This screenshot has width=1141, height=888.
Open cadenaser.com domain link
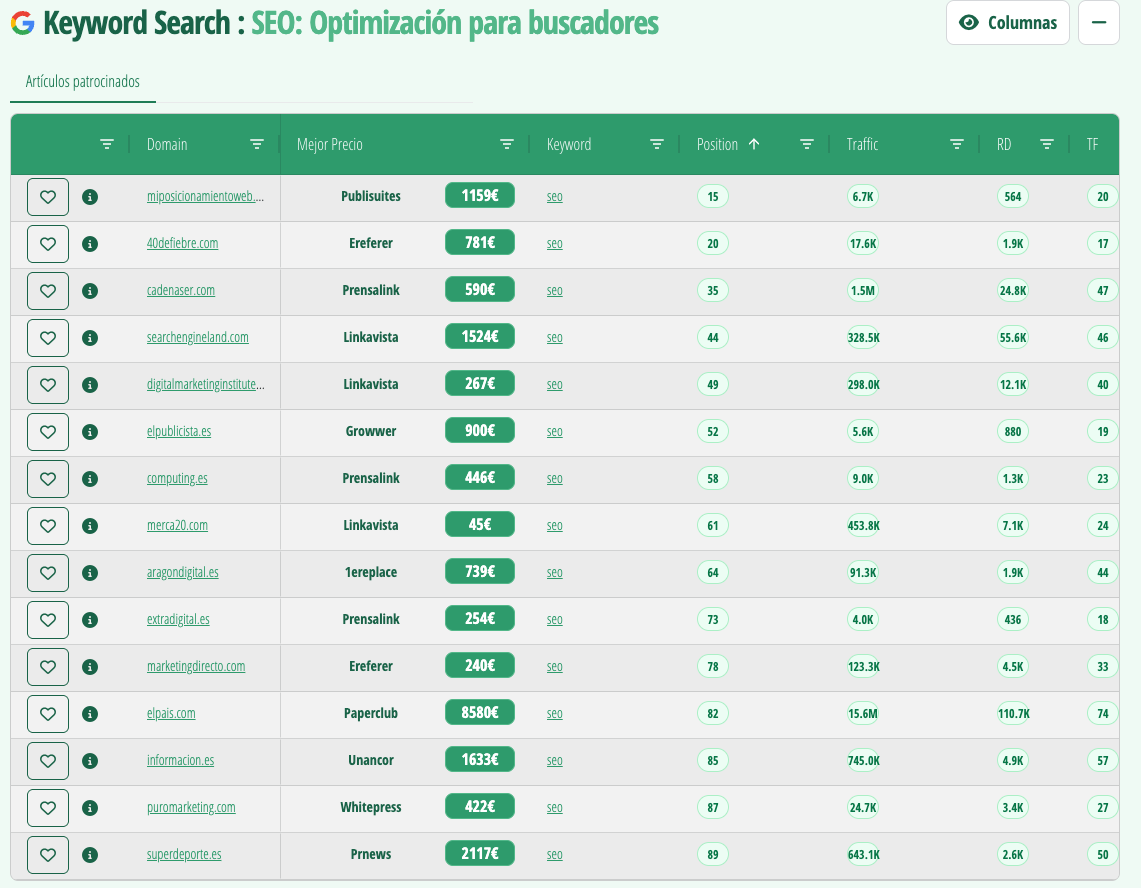tap(181, 290)
